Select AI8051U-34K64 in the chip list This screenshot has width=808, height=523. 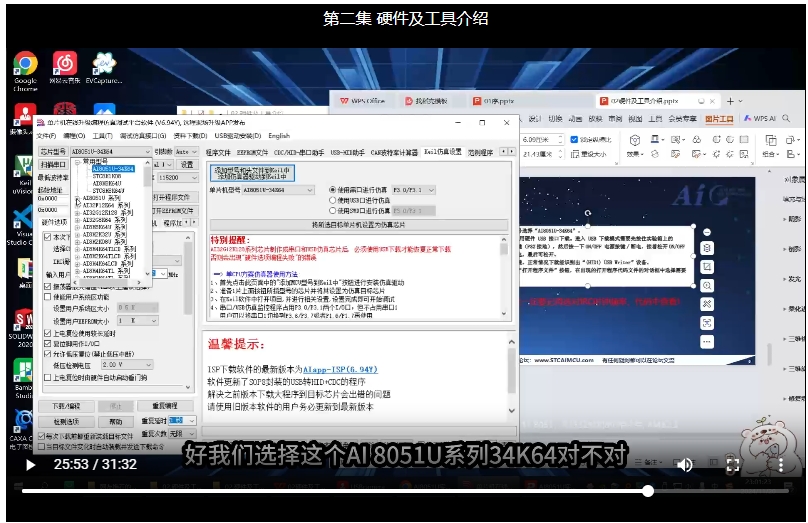pyautogui.click(x=113, y=168)
